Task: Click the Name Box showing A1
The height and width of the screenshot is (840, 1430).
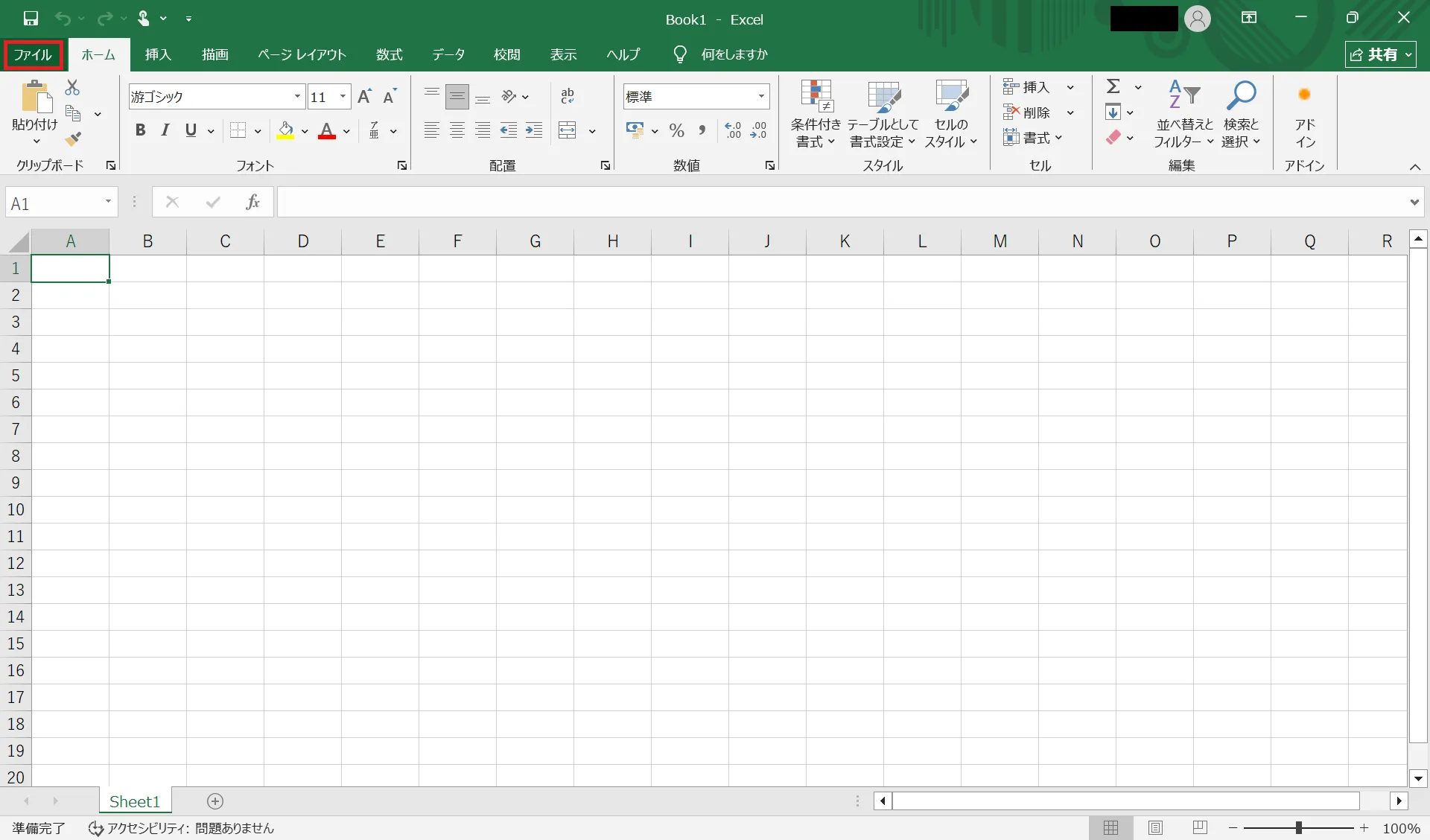Action: [x=54, y=203]
